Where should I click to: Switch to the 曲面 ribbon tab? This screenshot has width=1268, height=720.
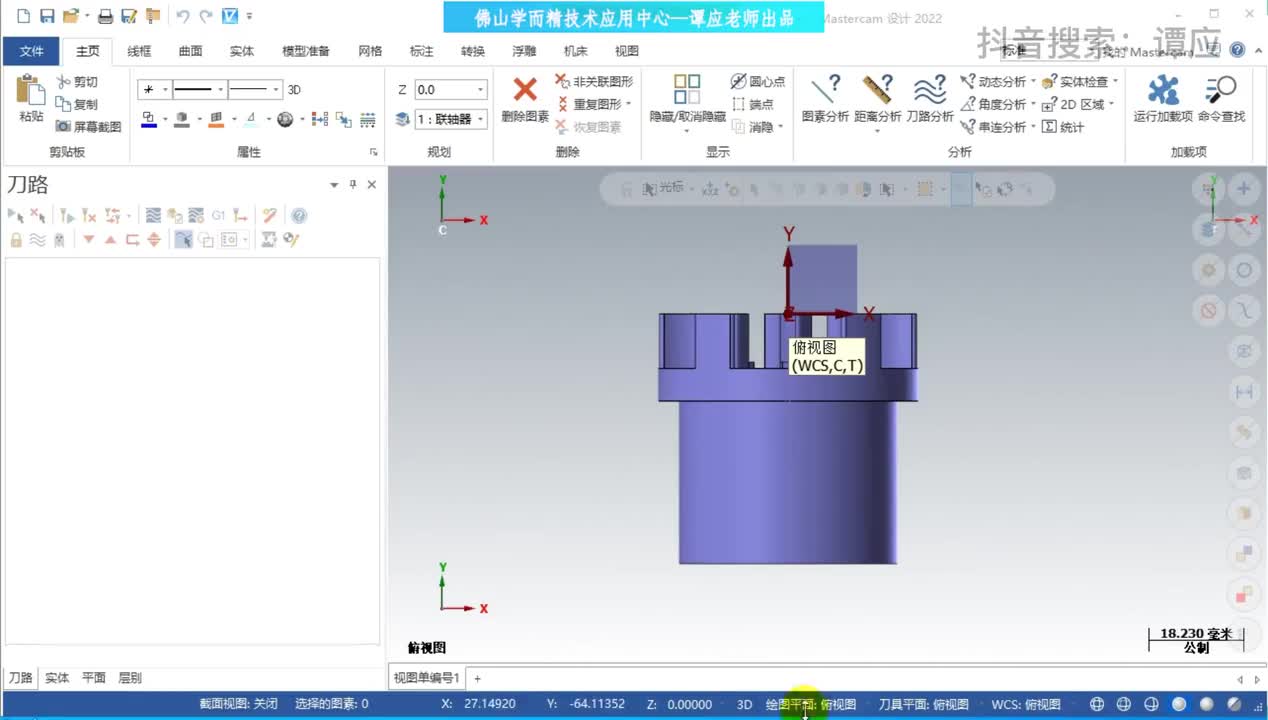click(190, 51)
